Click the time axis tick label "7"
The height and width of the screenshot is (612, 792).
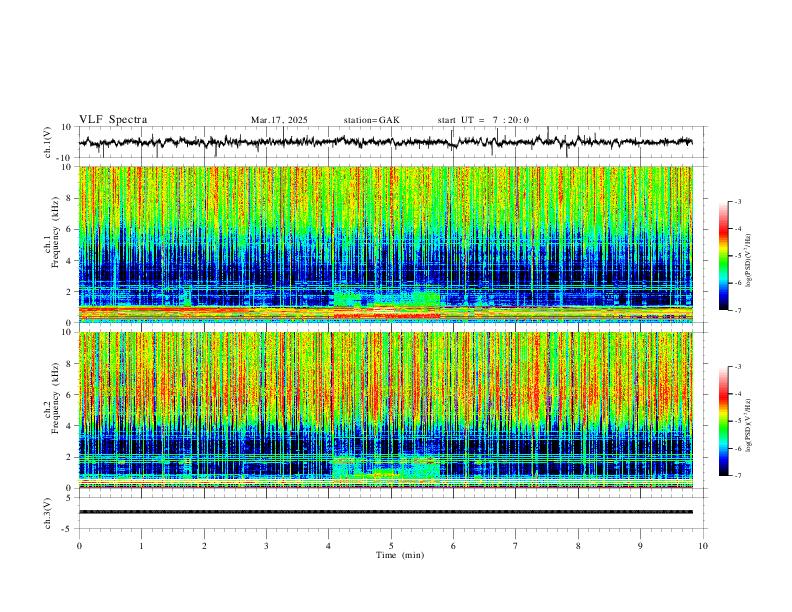[x=516, y=546]
